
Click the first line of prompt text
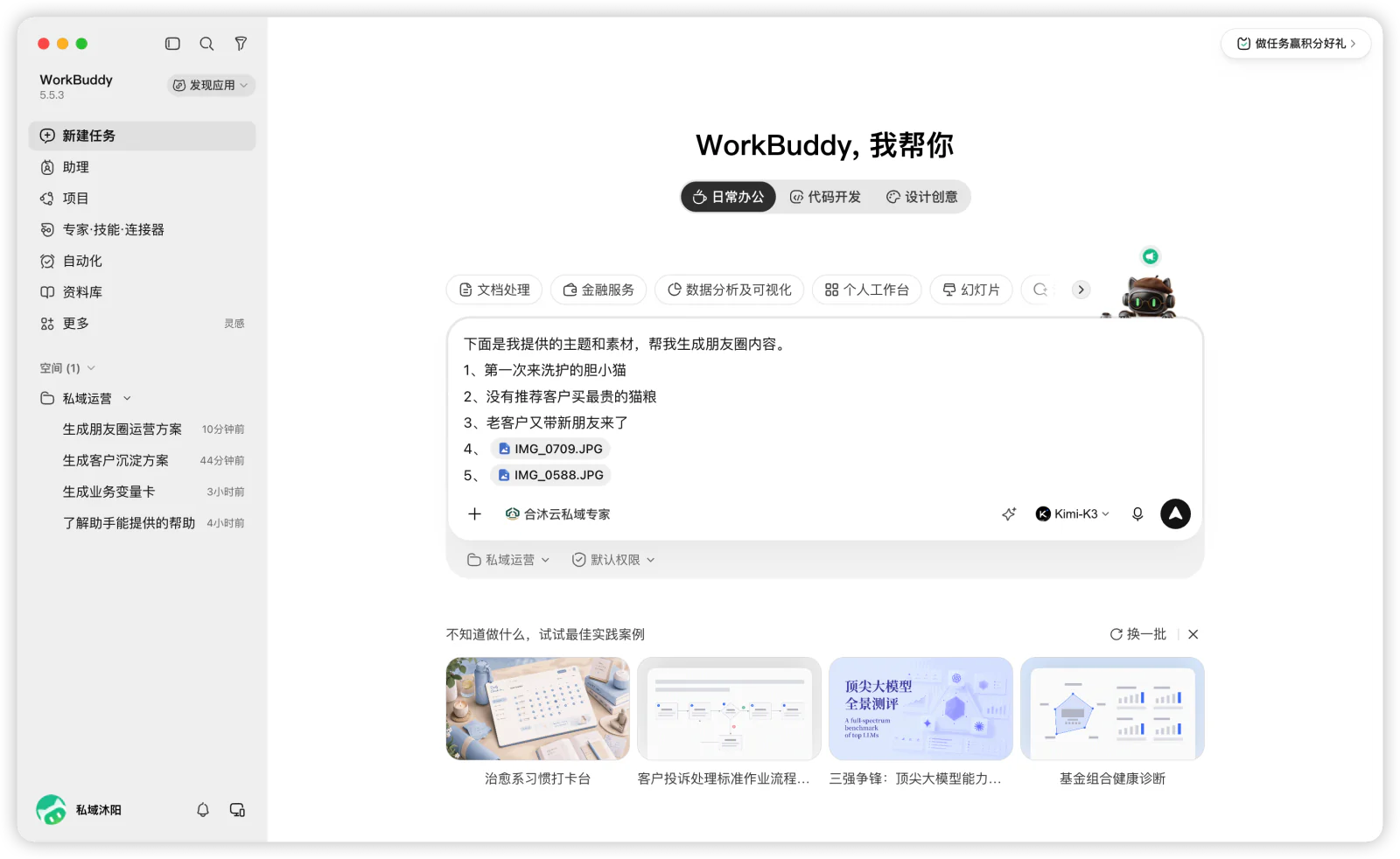pyautogui.click(x=626, y=345)
